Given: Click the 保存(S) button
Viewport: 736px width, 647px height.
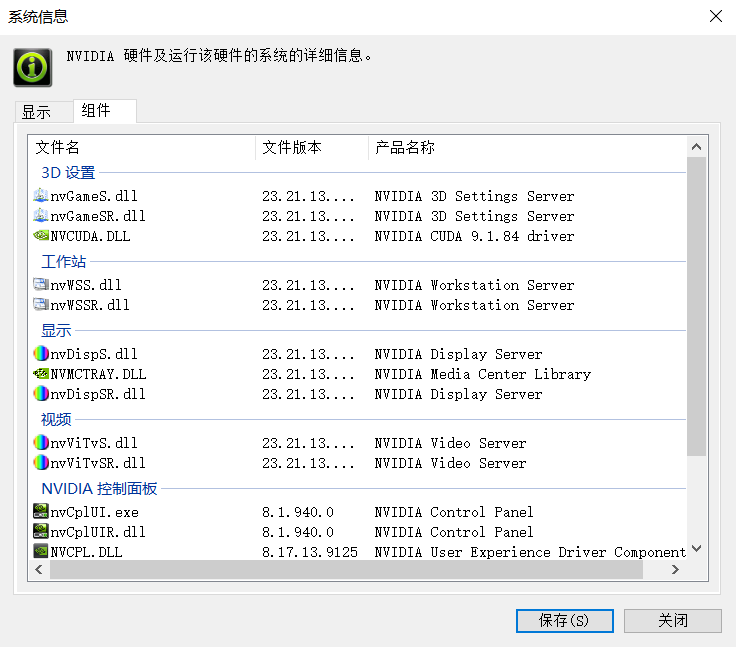Looking at the screenshot, I should (565, 621).
